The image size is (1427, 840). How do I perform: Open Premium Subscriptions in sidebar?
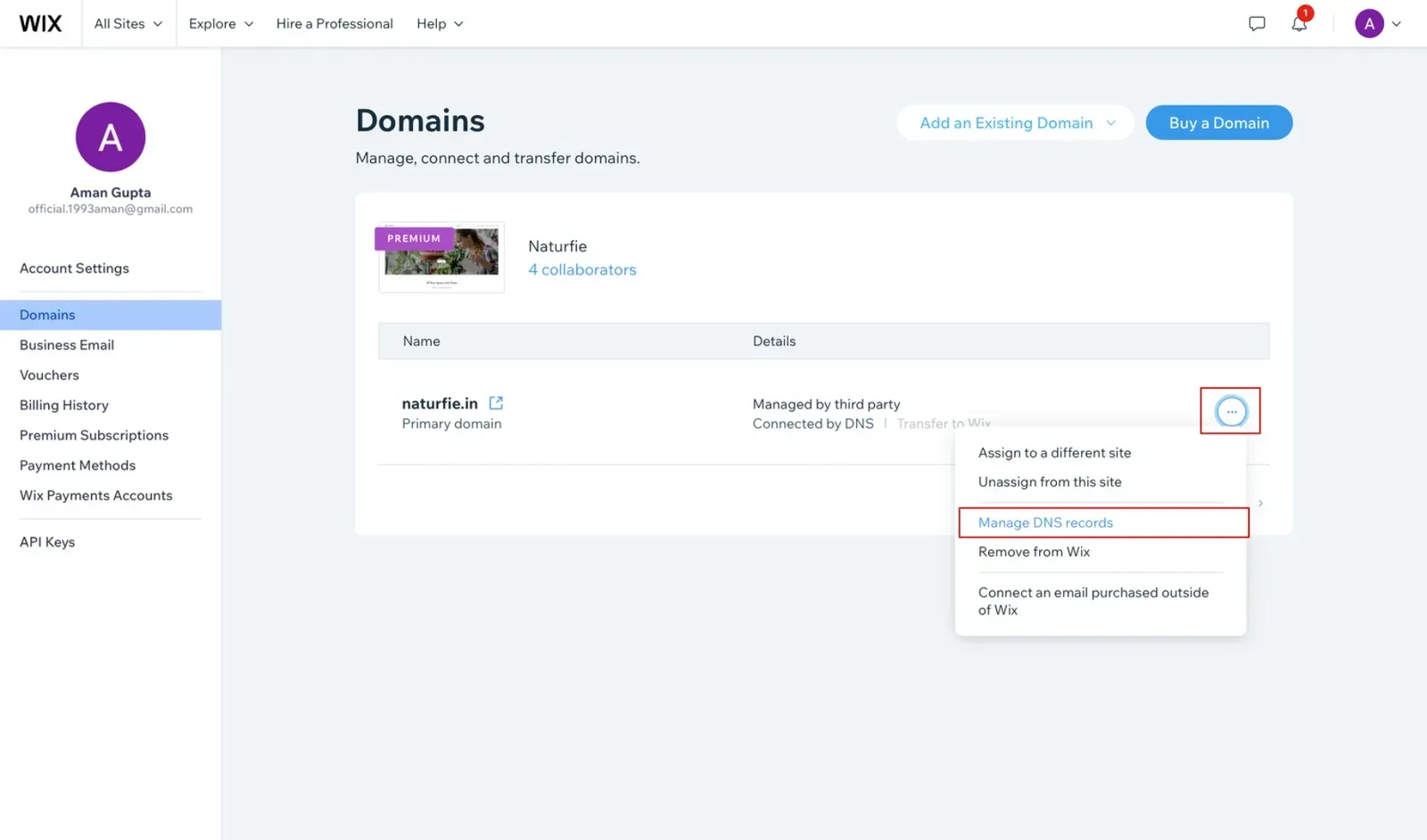[x=94, y=435]
